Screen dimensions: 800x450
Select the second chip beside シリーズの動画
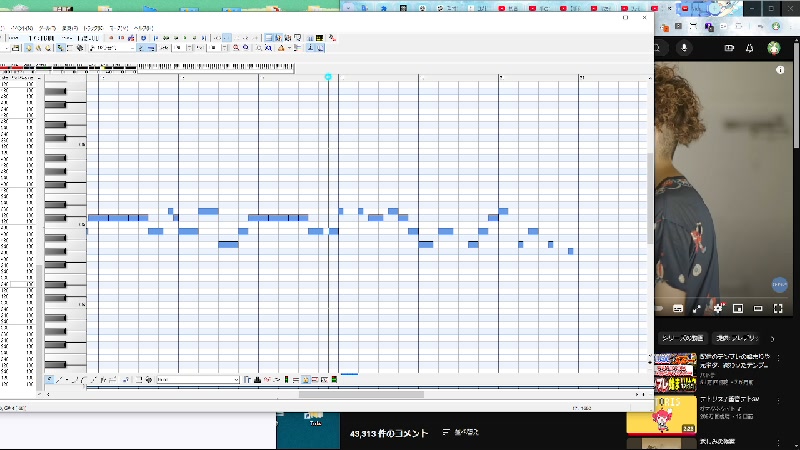click(x=737, y=338)
